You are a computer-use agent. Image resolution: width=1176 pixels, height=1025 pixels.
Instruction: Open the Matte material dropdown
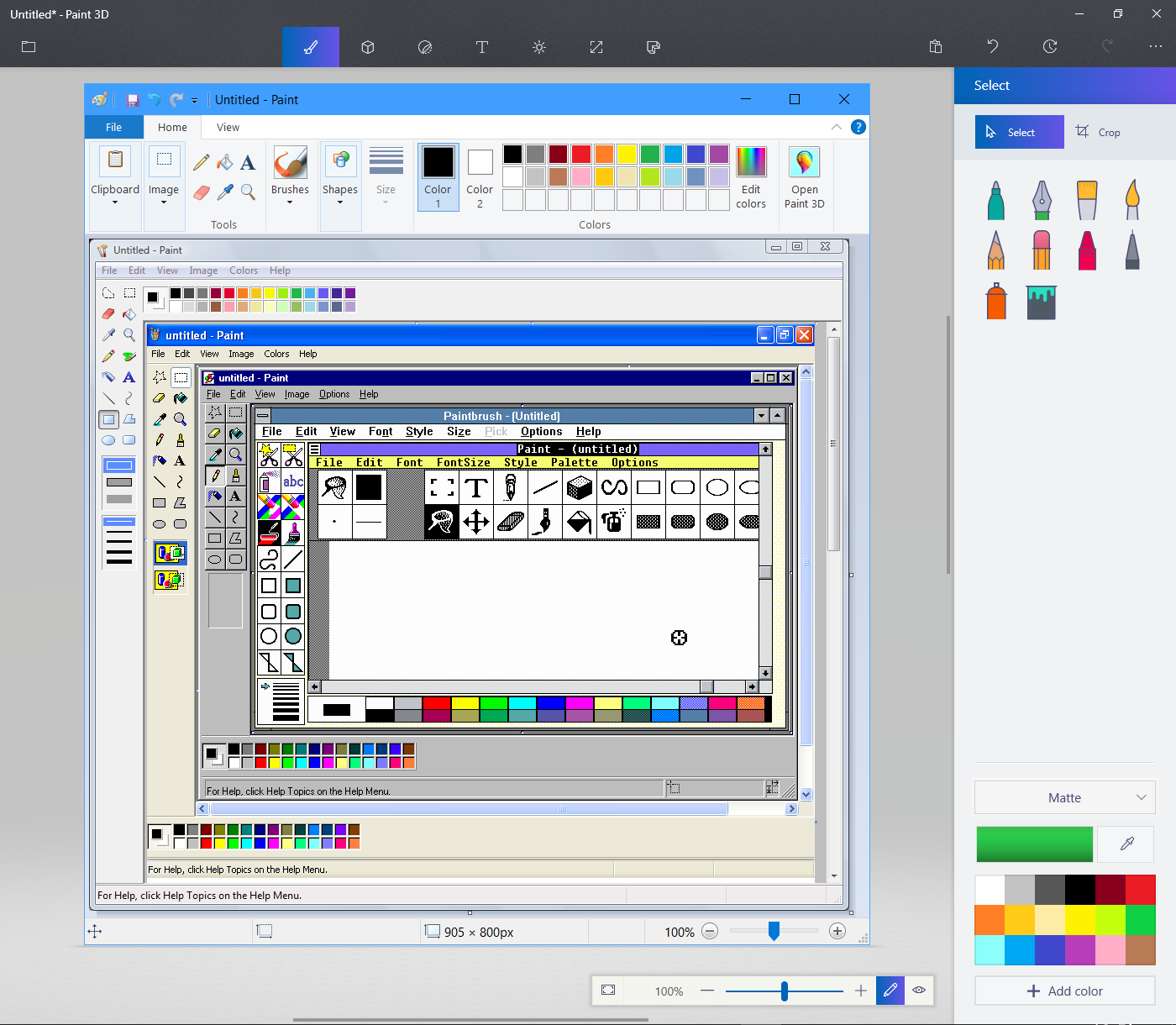(1065, 797)
